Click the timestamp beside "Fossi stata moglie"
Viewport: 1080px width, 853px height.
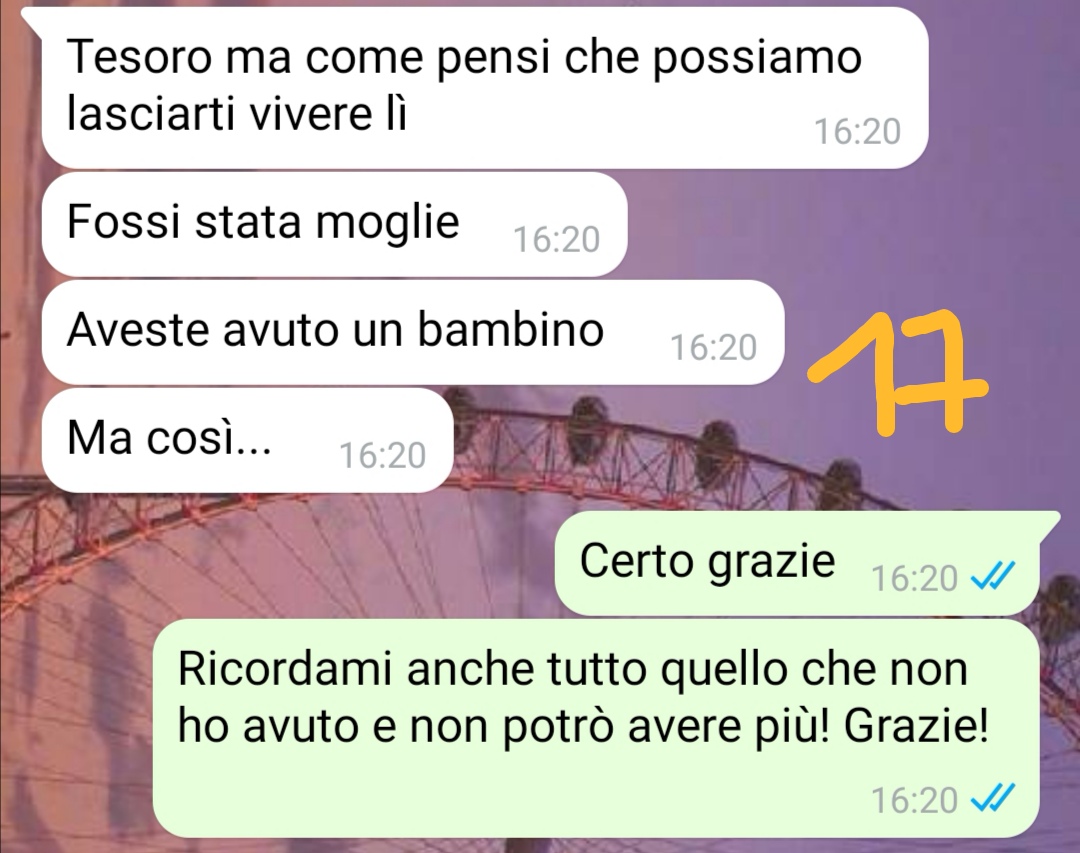point(557,240)
